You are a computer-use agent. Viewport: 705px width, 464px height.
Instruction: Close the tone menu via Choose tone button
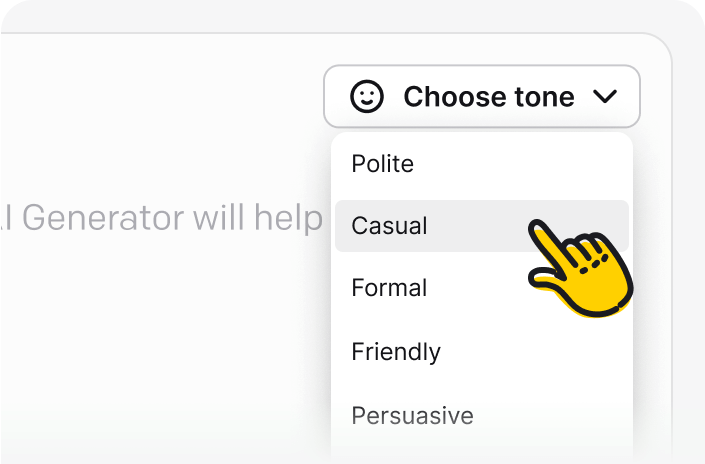[481, 97]
